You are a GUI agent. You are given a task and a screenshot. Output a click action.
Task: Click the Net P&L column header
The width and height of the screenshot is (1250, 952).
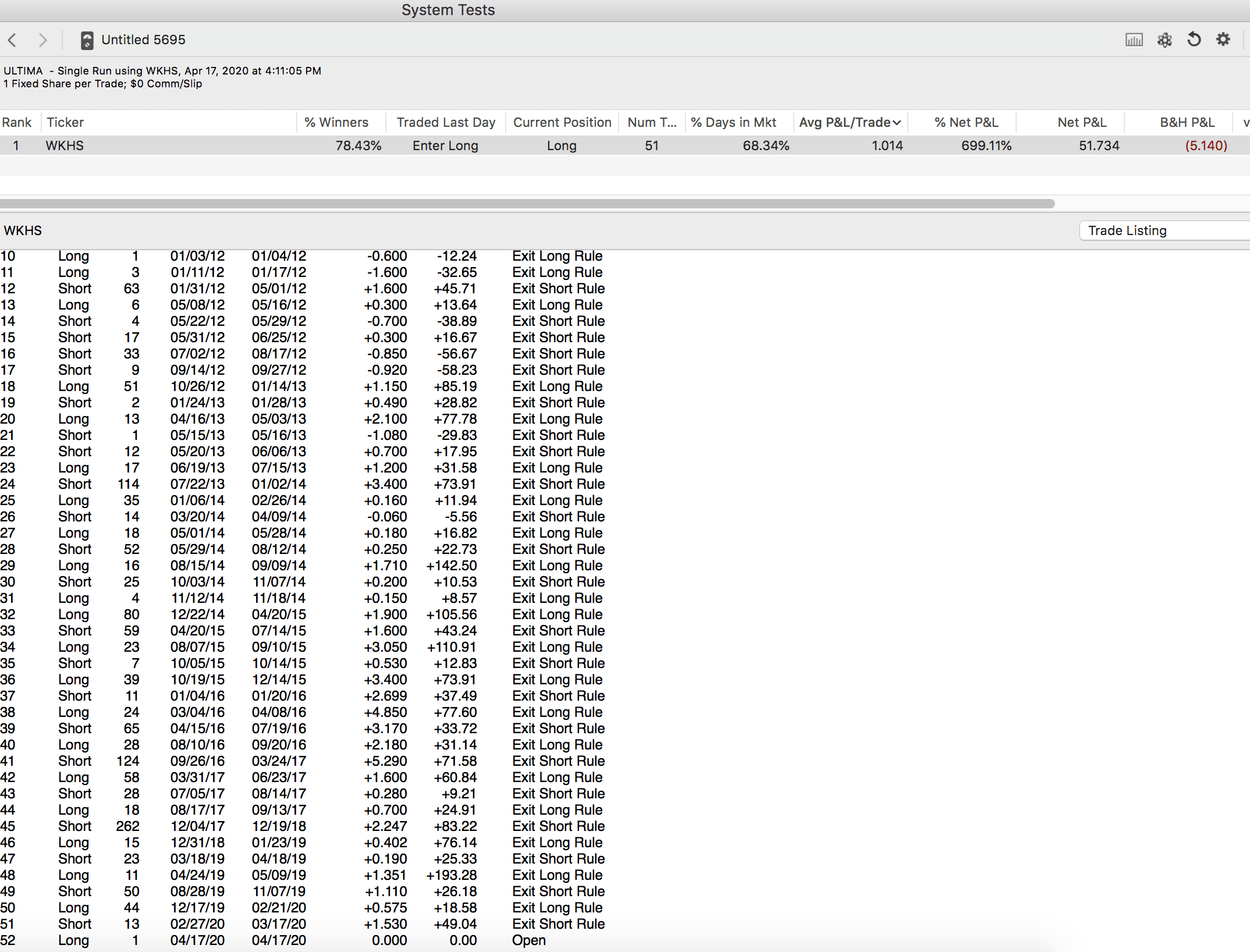1081,122
